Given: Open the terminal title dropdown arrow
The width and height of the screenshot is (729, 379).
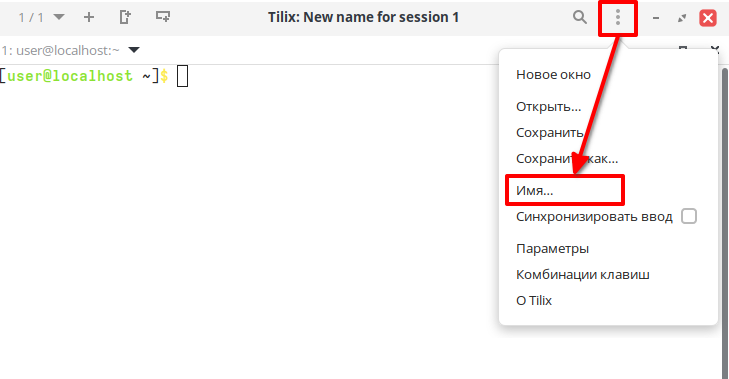Looking at the screenshot, I should tap(134, 50).
